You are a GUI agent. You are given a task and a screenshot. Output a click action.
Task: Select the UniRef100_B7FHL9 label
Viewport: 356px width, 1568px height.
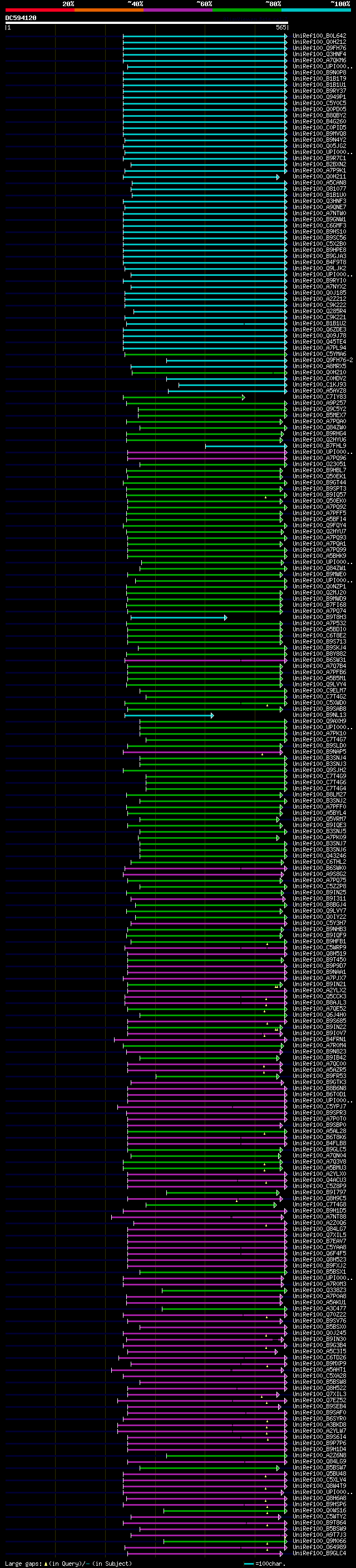click(319, 446)
